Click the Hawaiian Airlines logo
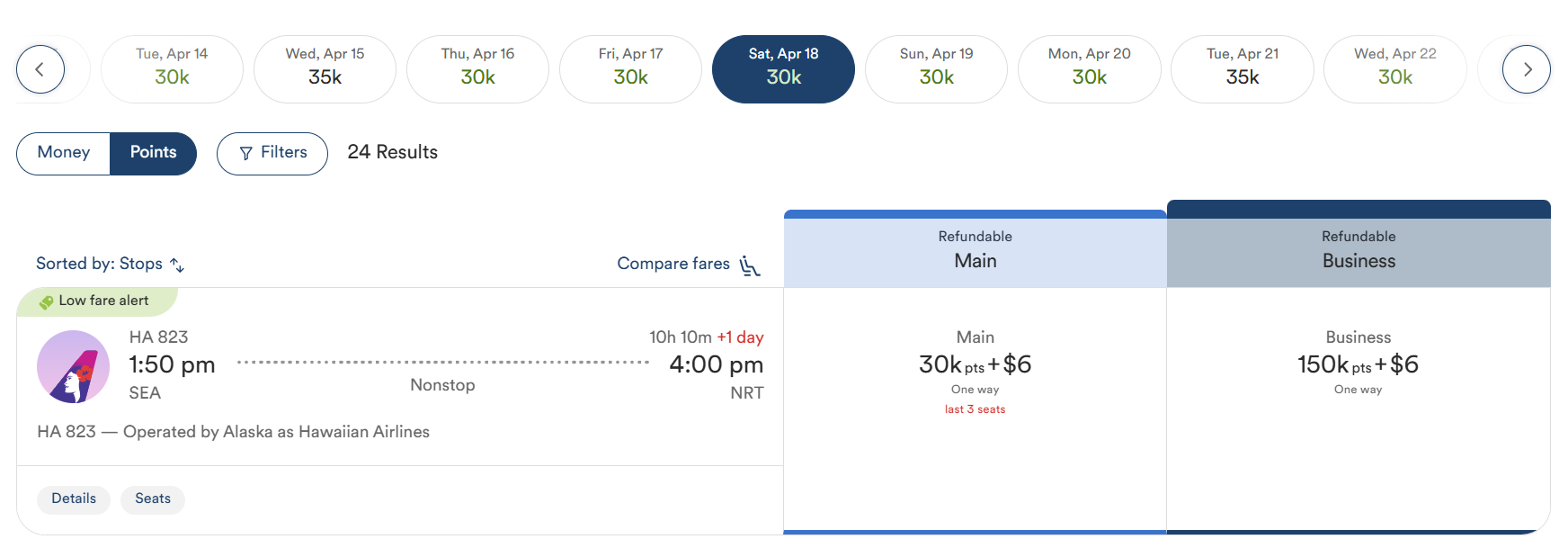The height and width of the screenshot is (548, 1568). coord(73,366)
